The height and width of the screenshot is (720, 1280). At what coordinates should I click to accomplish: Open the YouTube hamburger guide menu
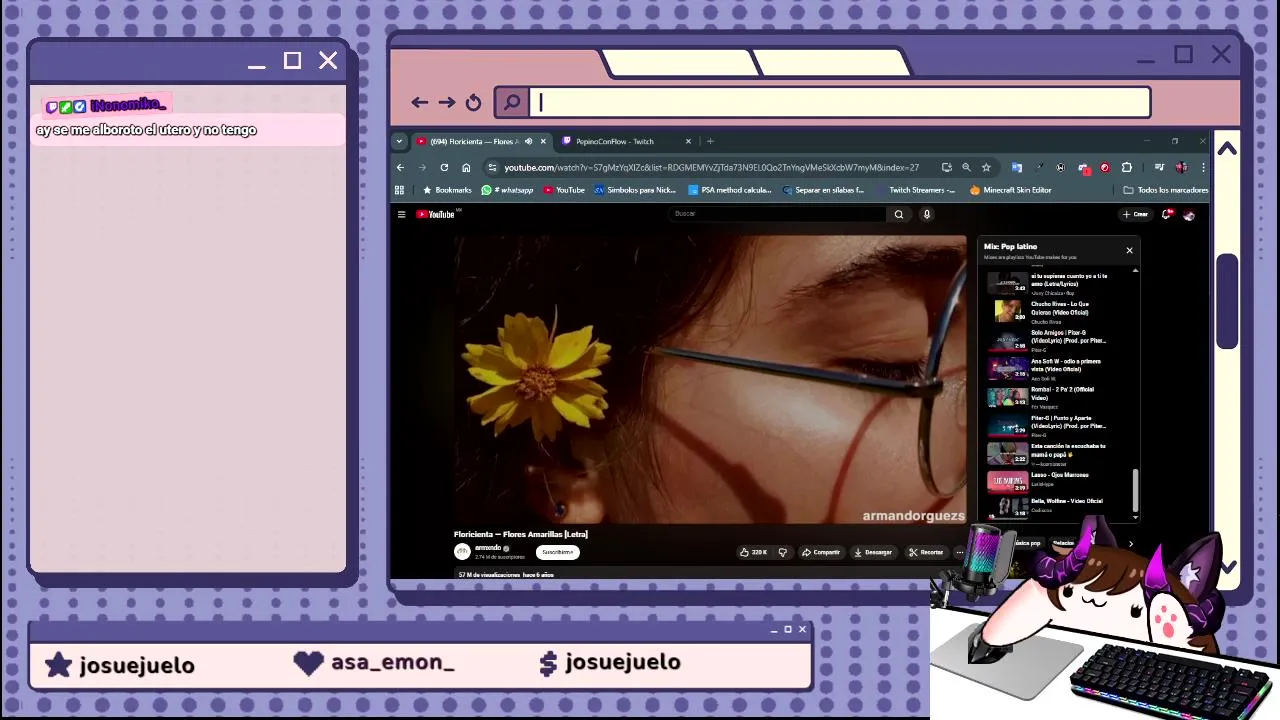pyautogui.click(x=401, y=214)
